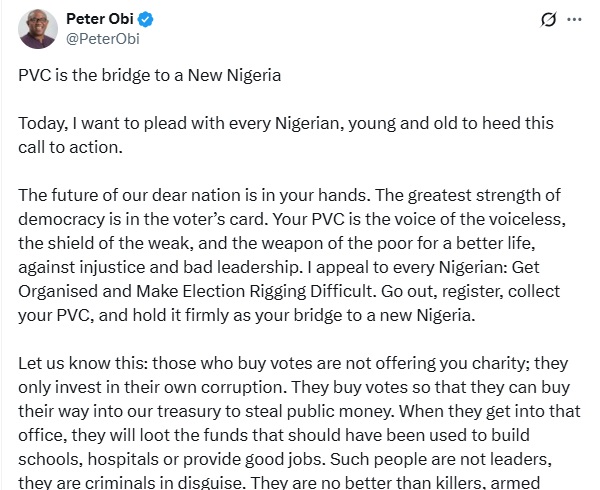
Task: Open the tweet's more options menu
Action: pyautogui.click(x=574, y=19)
